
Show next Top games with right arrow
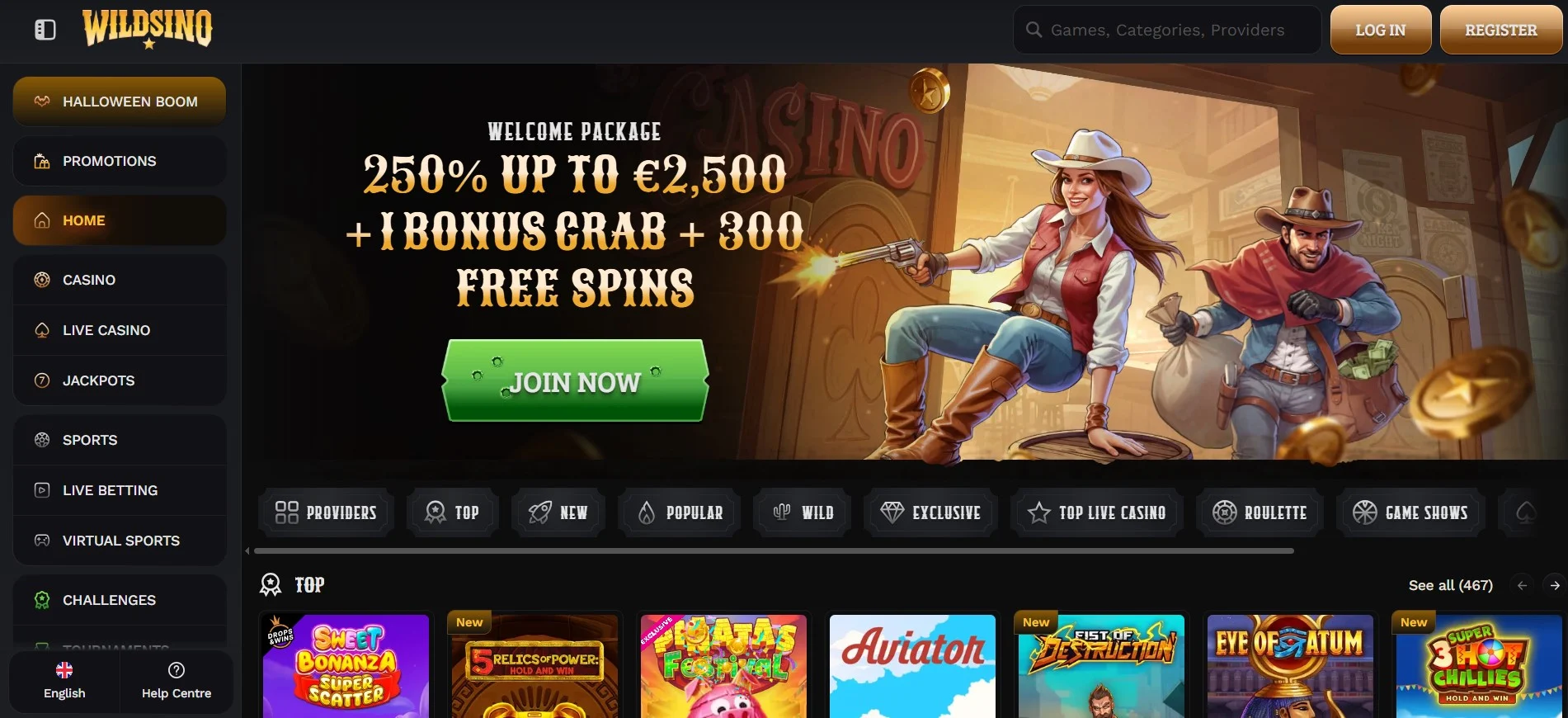(x=1555, y=585)
